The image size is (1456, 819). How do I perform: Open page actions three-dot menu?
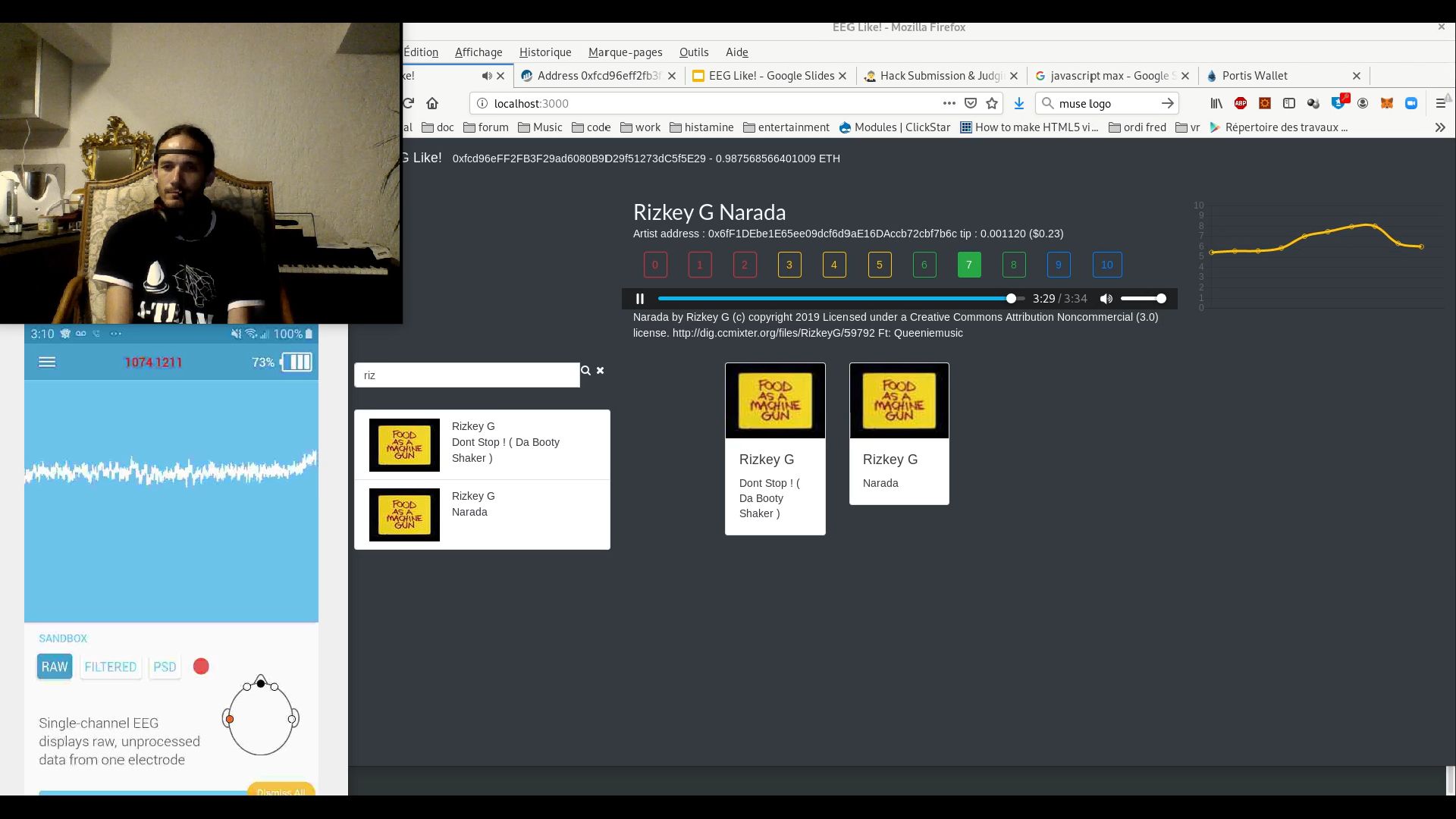click(x=949, y=103)
